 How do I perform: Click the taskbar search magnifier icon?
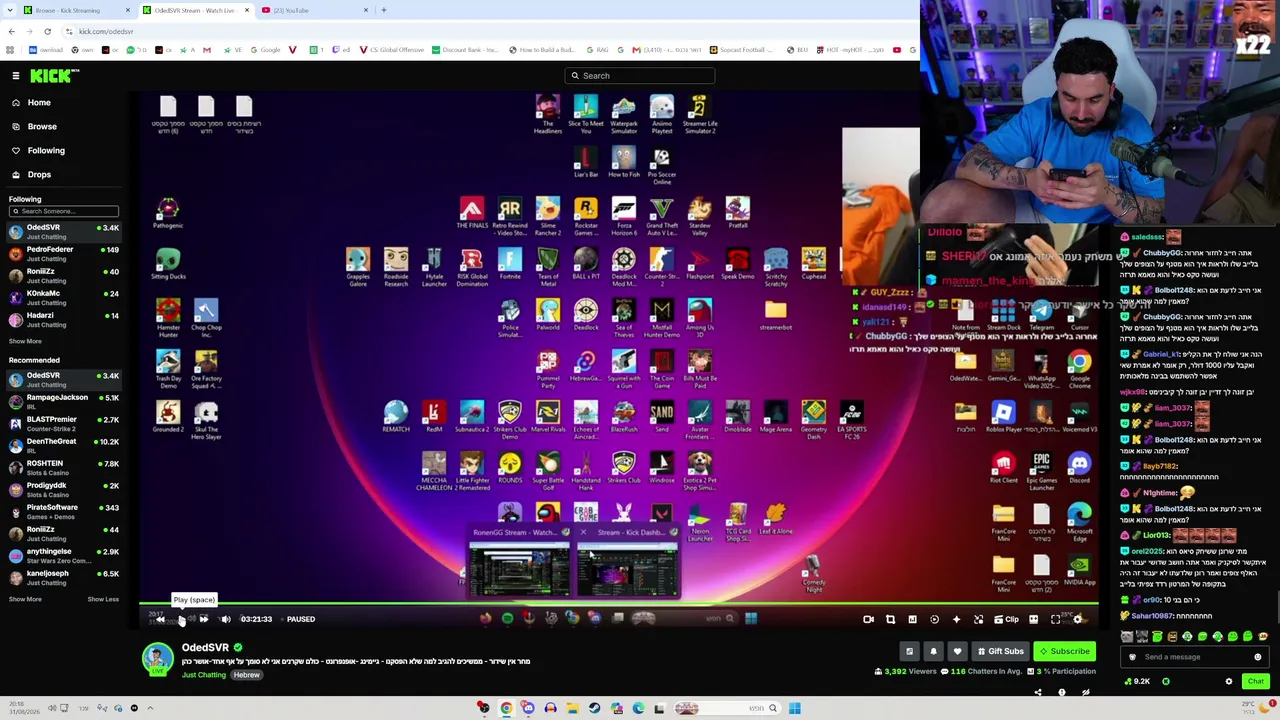[x=772, y=709]
